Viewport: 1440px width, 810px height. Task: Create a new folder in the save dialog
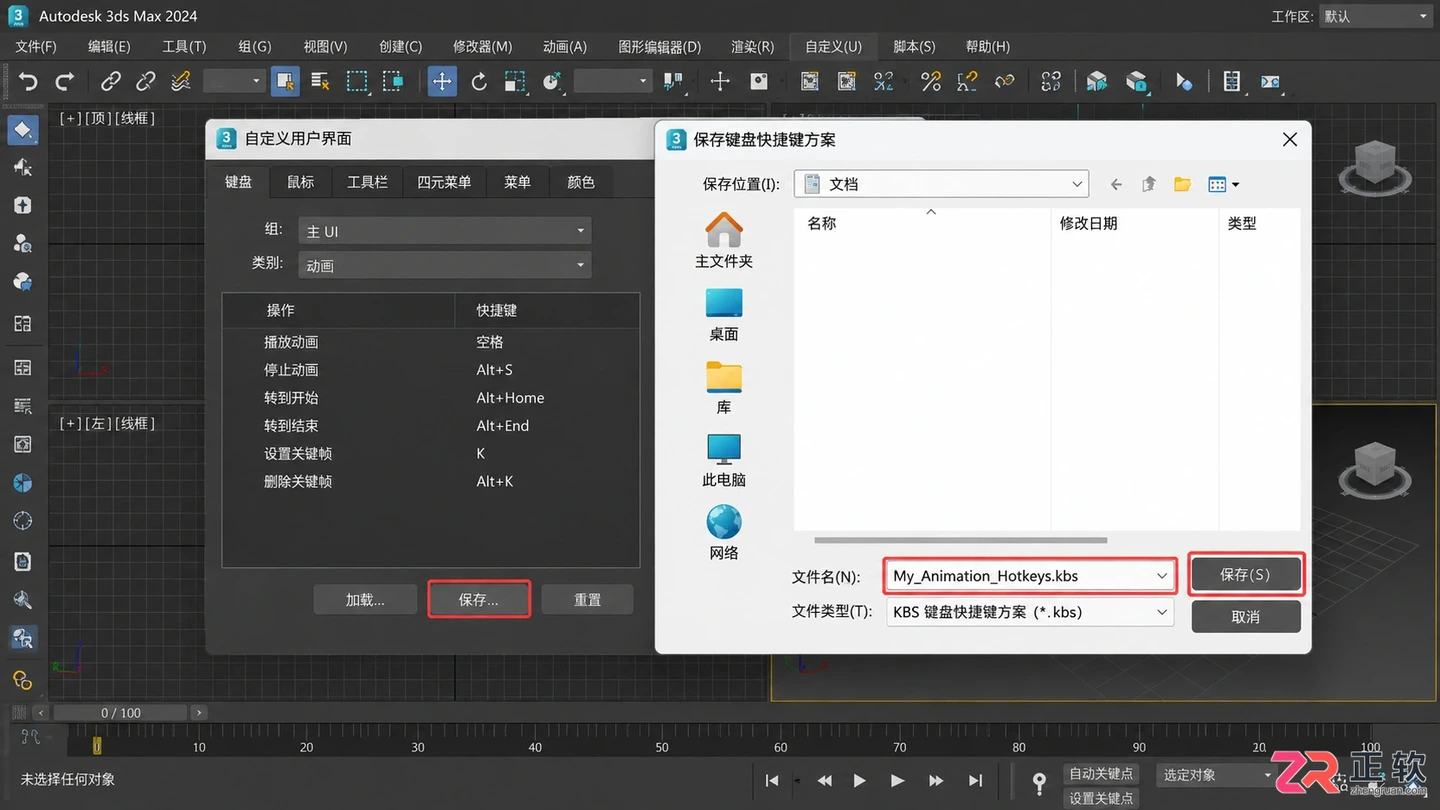(1183, 184)
